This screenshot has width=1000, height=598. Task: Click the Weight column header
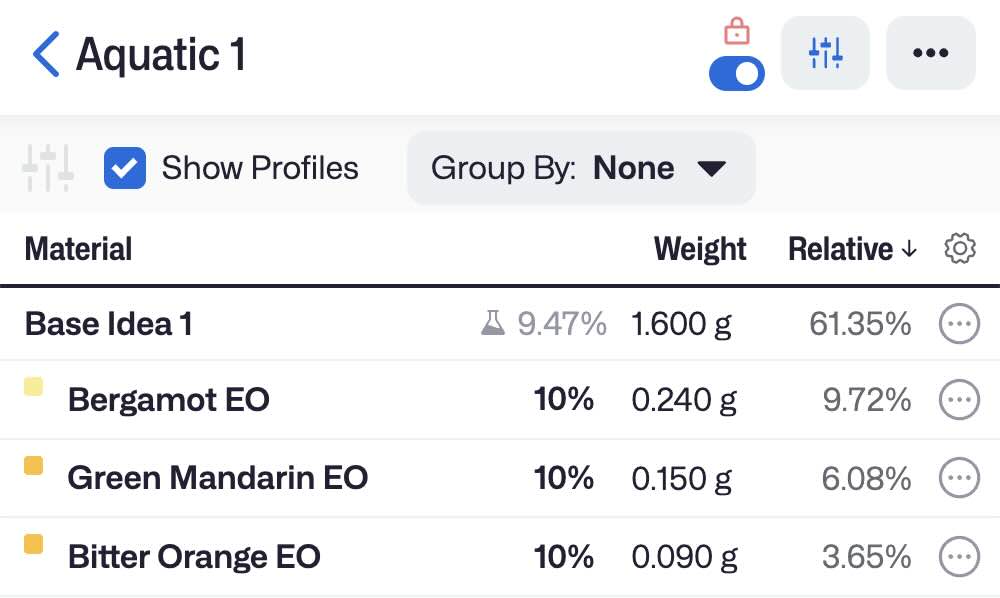pos(700,249)
